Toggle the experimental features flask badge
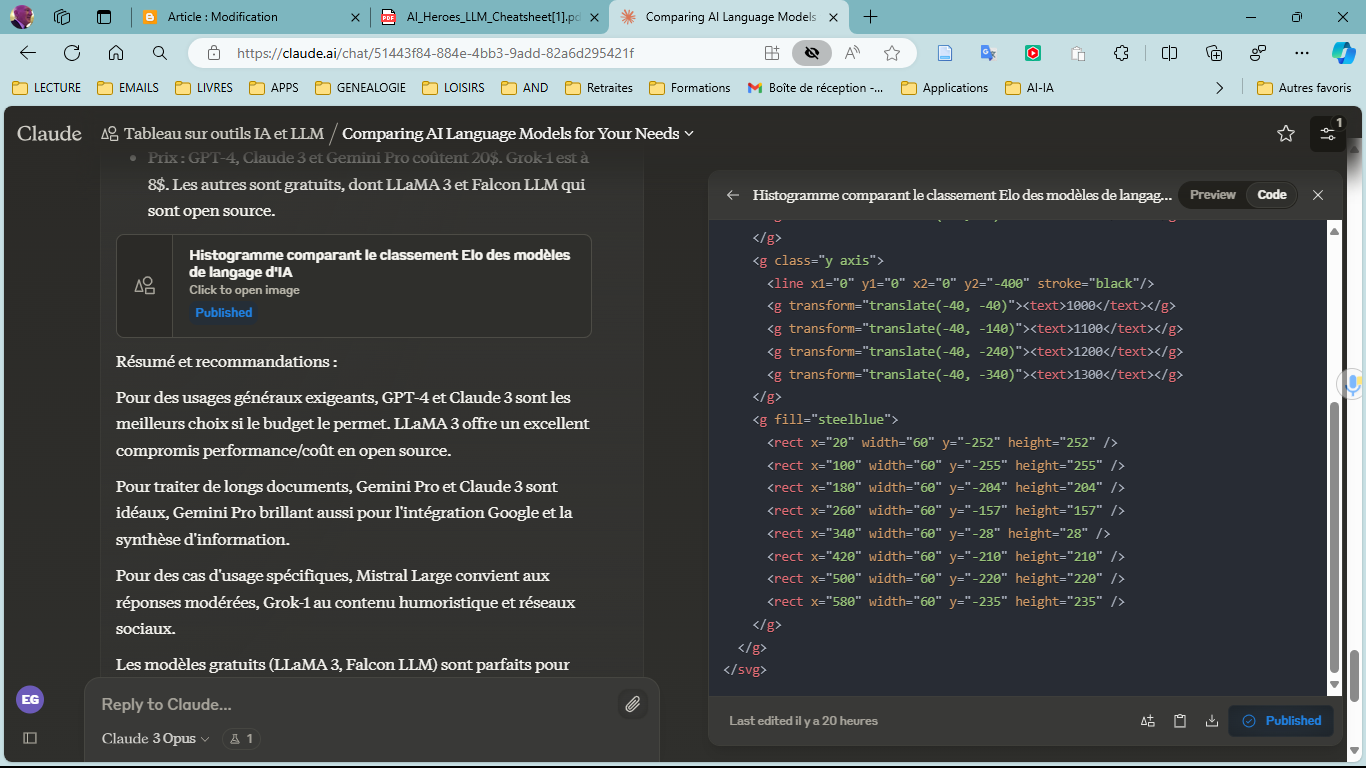 pos(242,739)
